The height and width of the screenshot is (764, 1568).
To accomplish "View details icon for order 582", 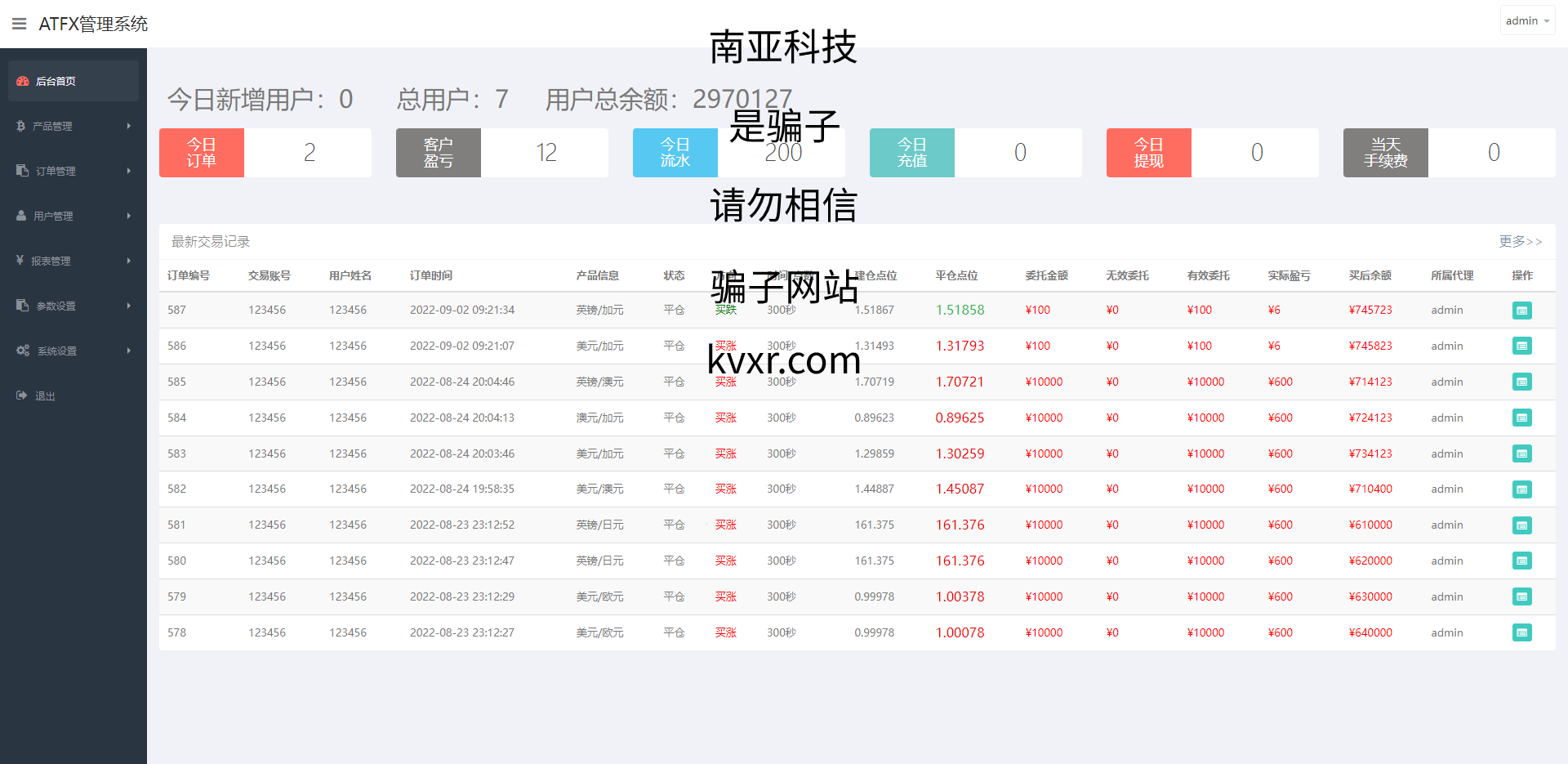I will (x=1522, y=489).
